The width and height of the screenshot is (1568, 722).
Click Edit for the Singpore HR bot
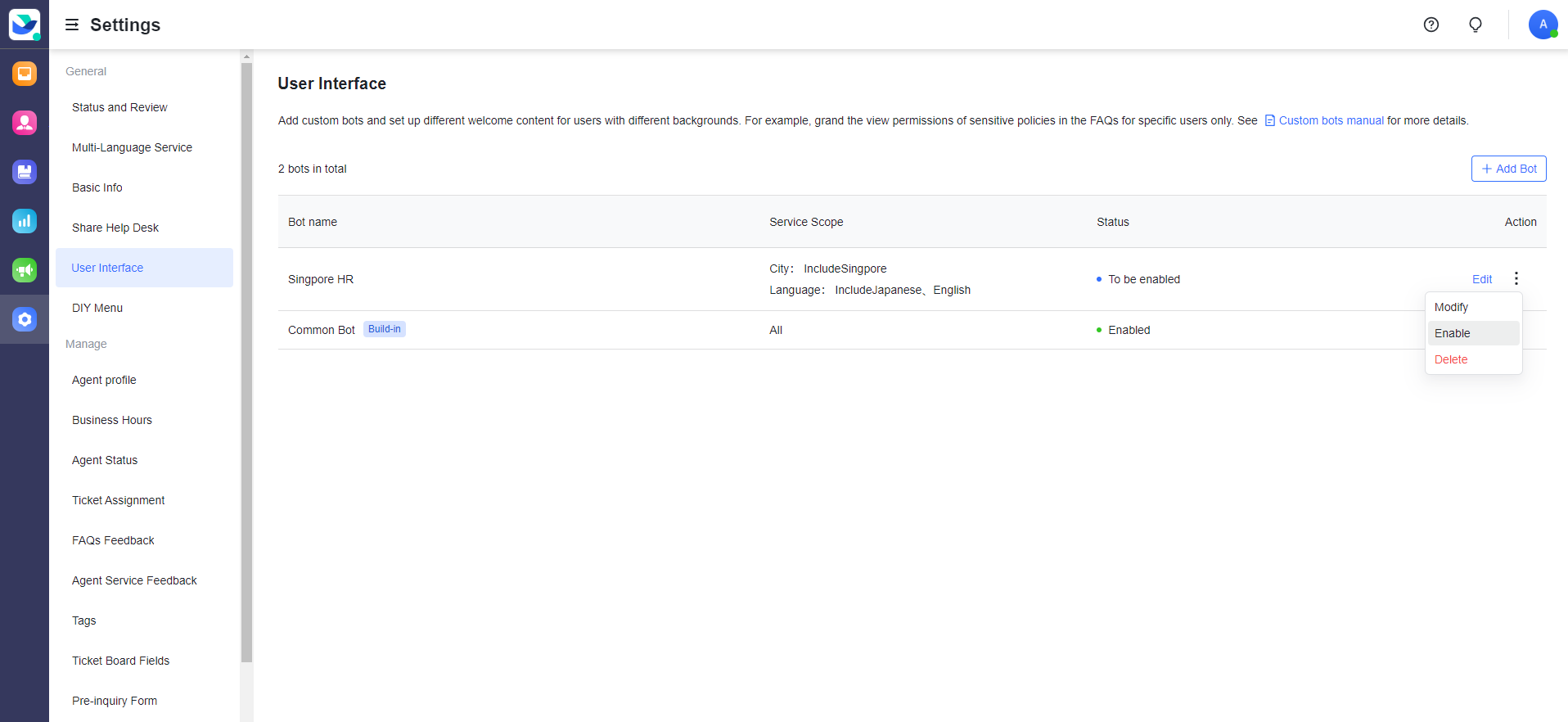pos(1481,279)
